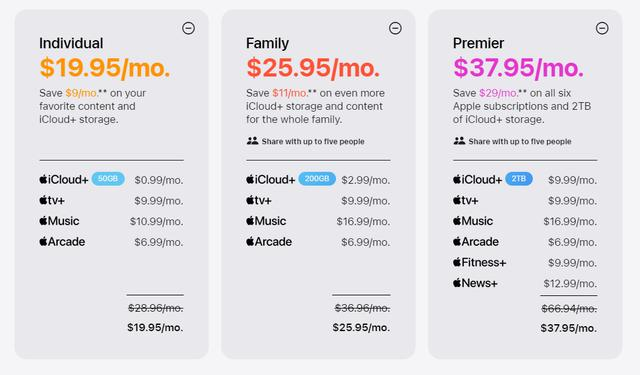
Task: Click the Apple Music logo in Family plan
Action: 266,221
